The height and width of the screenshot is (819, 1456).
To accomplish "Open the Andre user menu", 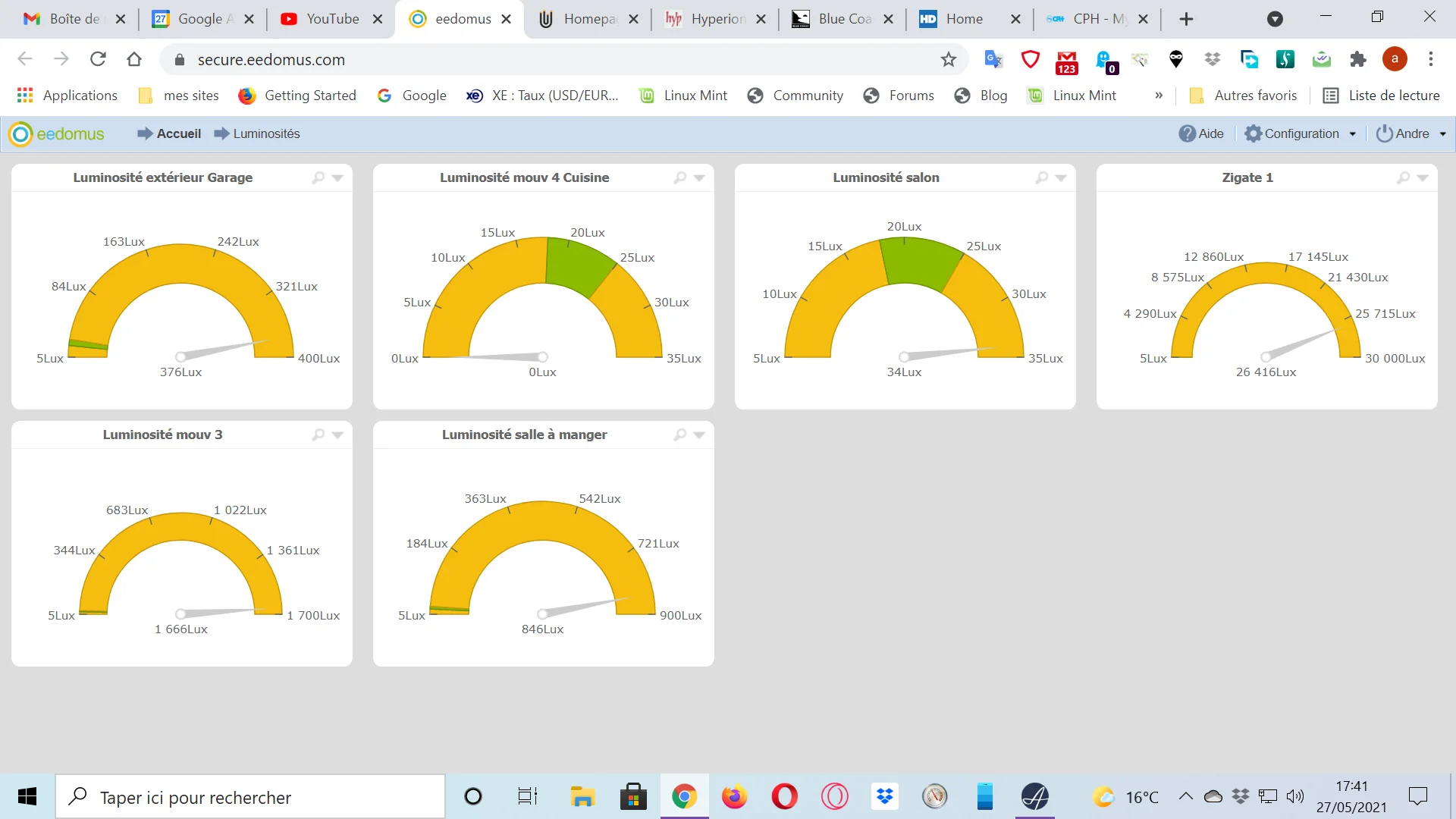I will (x=1411, y=134).
